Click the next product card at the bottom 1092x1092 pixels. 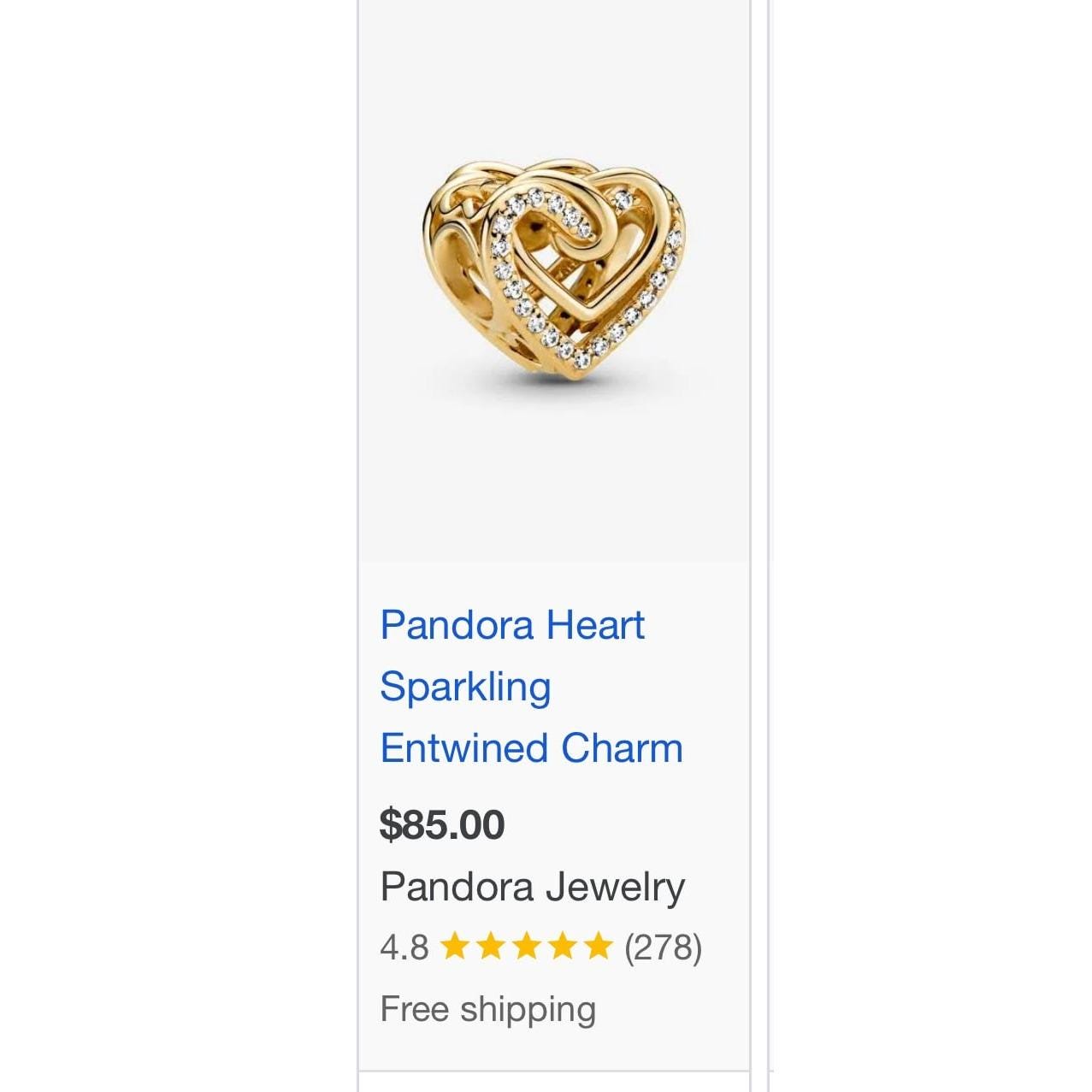[553, 1083]
